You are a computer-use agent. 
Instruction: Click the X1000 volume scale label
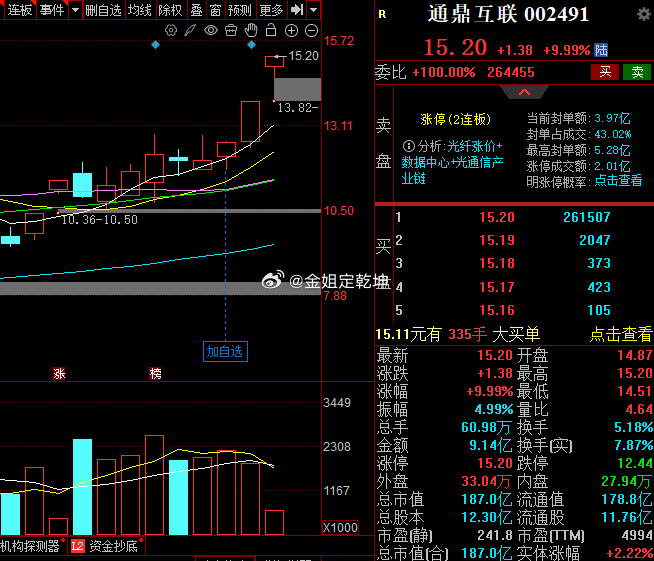tap(340, 528)
